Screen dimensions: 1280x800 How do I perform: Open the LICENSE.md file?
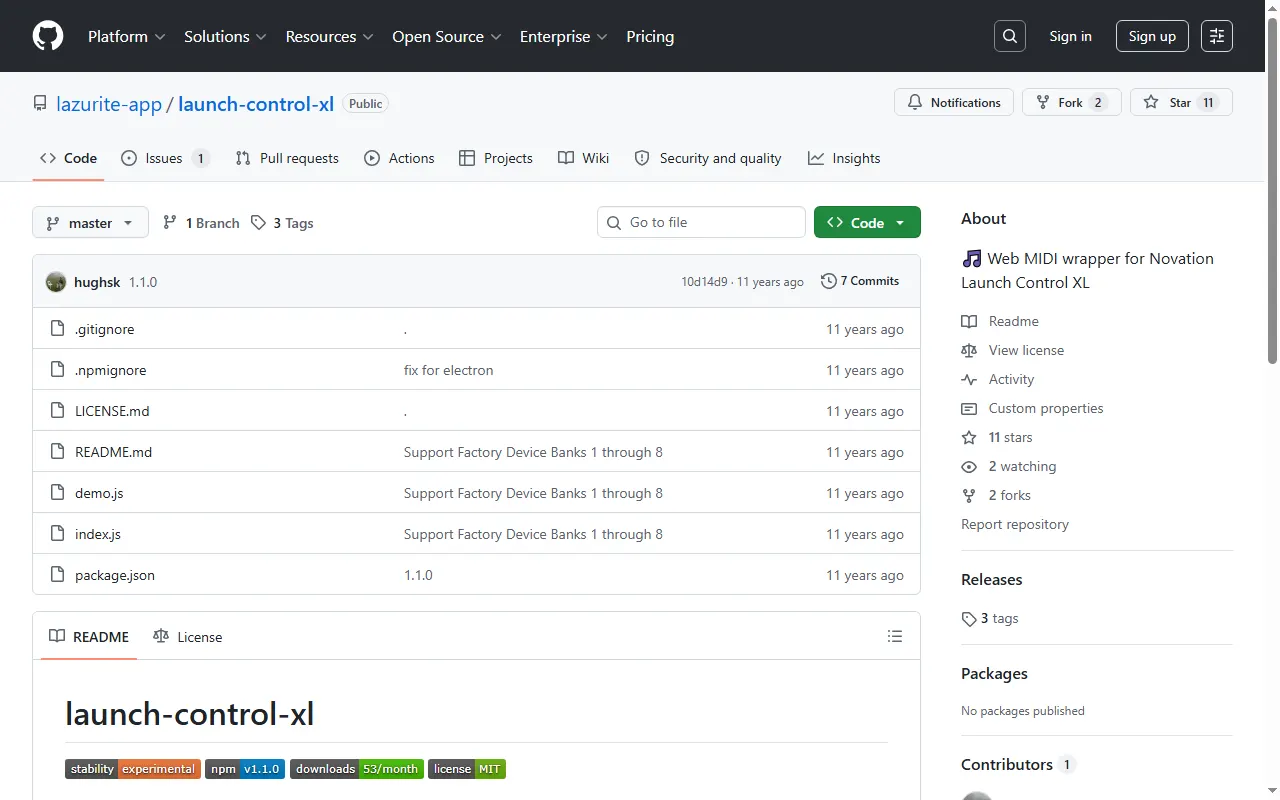pos(112,411)
